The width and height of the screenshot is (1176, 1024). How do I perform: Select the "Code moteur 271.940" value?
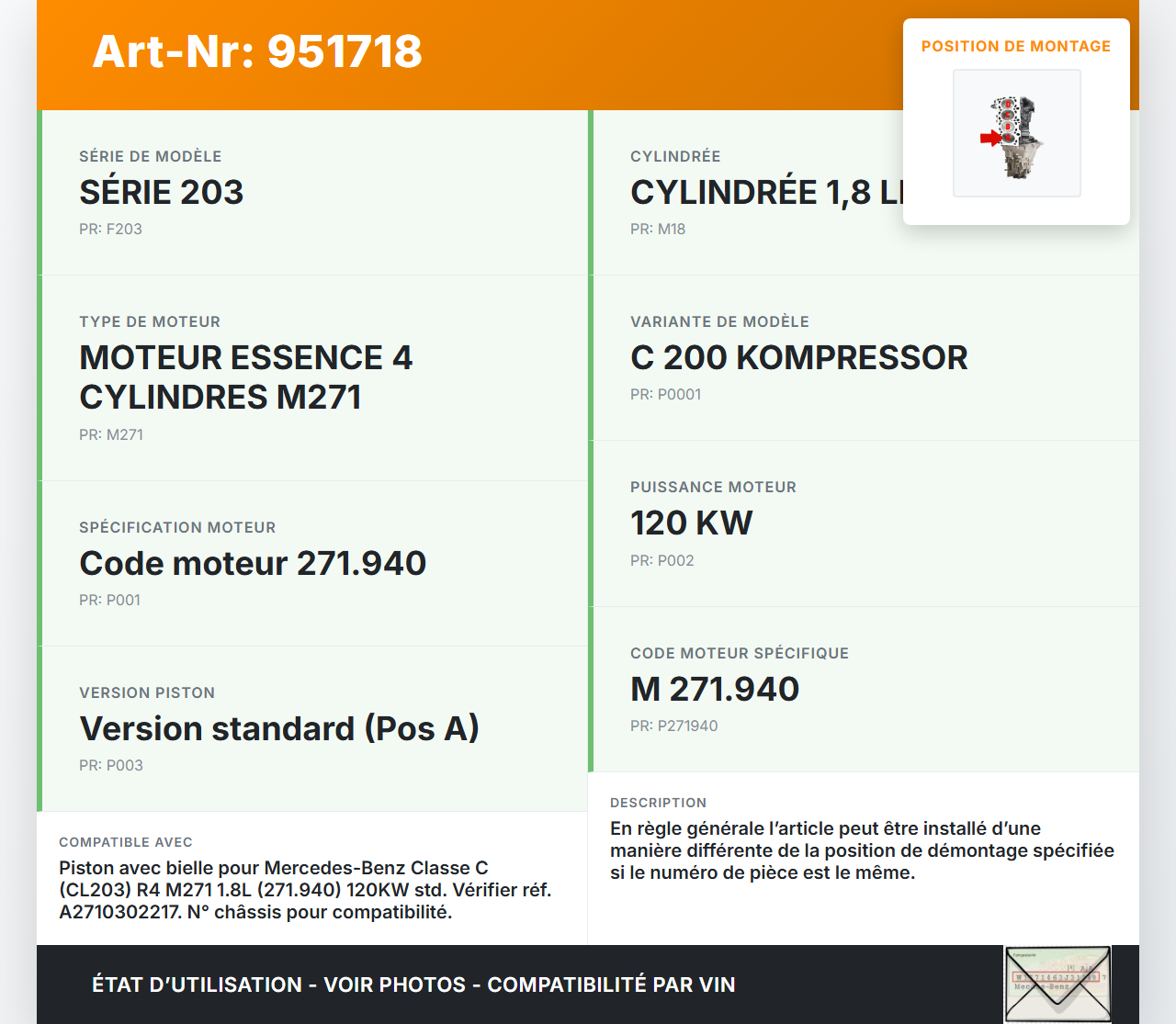click(253, 563)
